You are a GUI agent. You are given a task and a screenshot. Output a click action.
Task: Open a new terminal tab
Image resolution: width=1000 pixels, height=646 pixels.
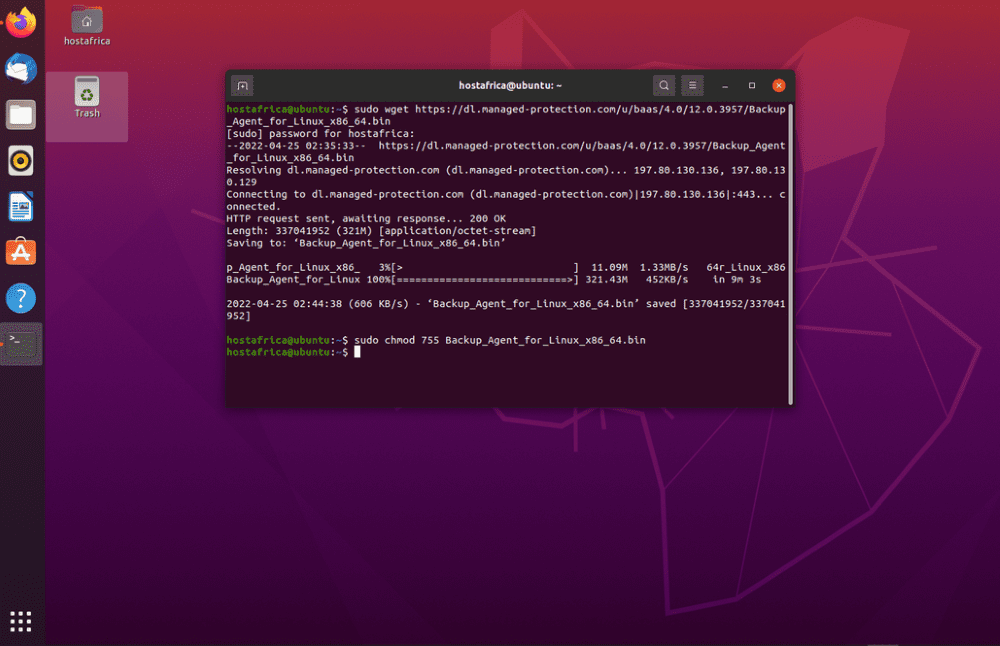click(x=242, y=86)
